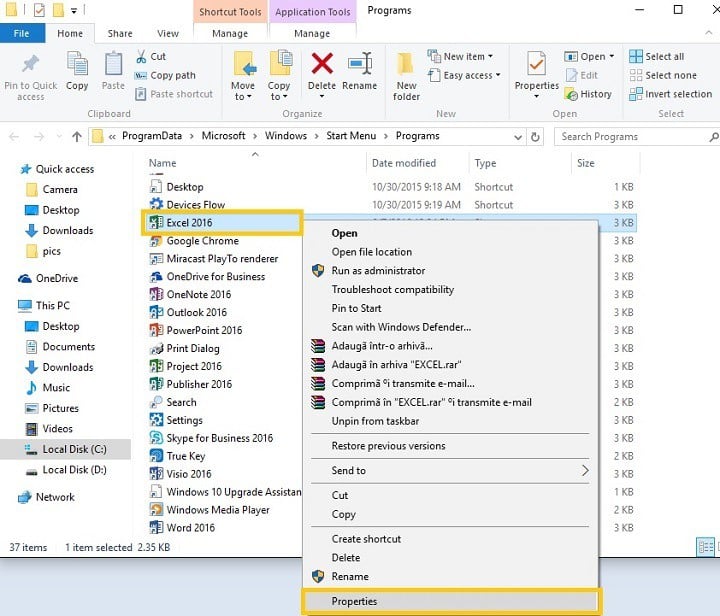Click Microsoft in the address breadcrumb

223,136
